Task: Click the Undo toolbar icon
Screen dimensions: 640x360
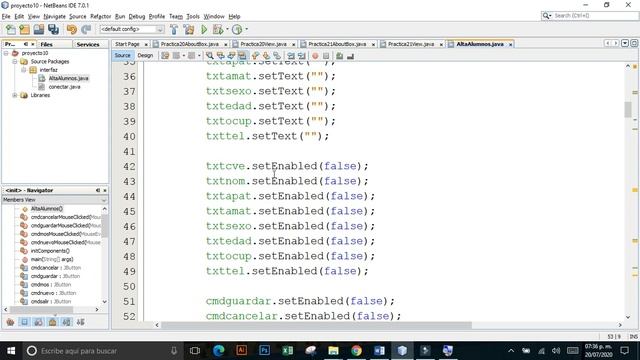Action: tap(71, 29)
